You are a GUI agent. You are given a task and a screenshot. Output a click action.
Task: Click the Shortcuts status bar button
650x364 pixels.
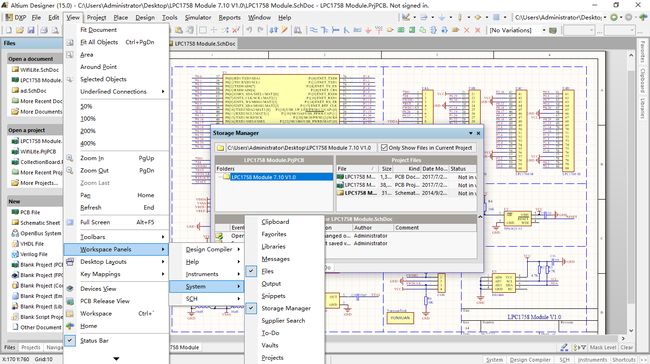pos(623,359)
